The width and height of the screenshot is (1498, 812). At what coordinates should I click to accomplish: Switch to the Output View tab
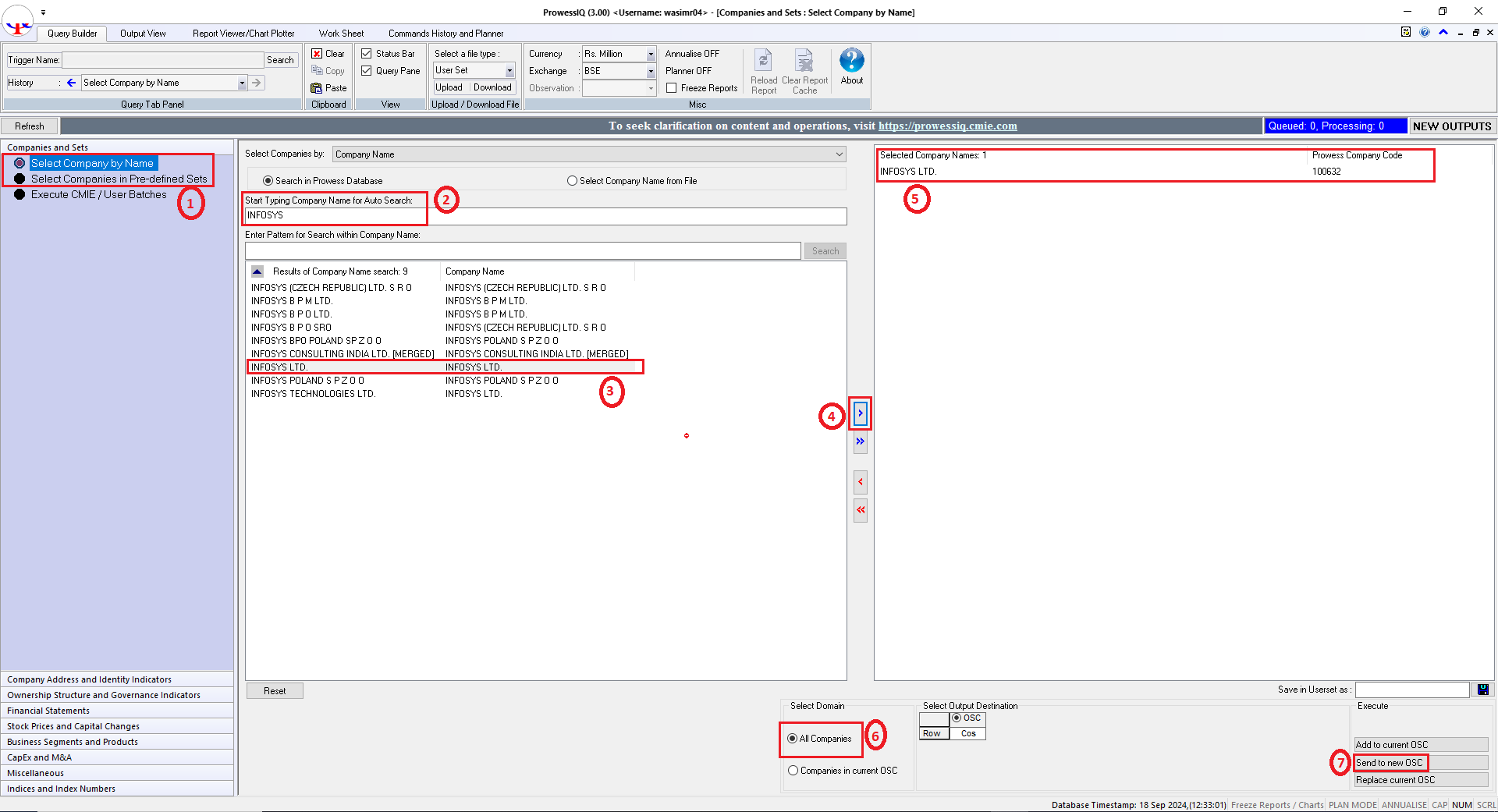143,34
